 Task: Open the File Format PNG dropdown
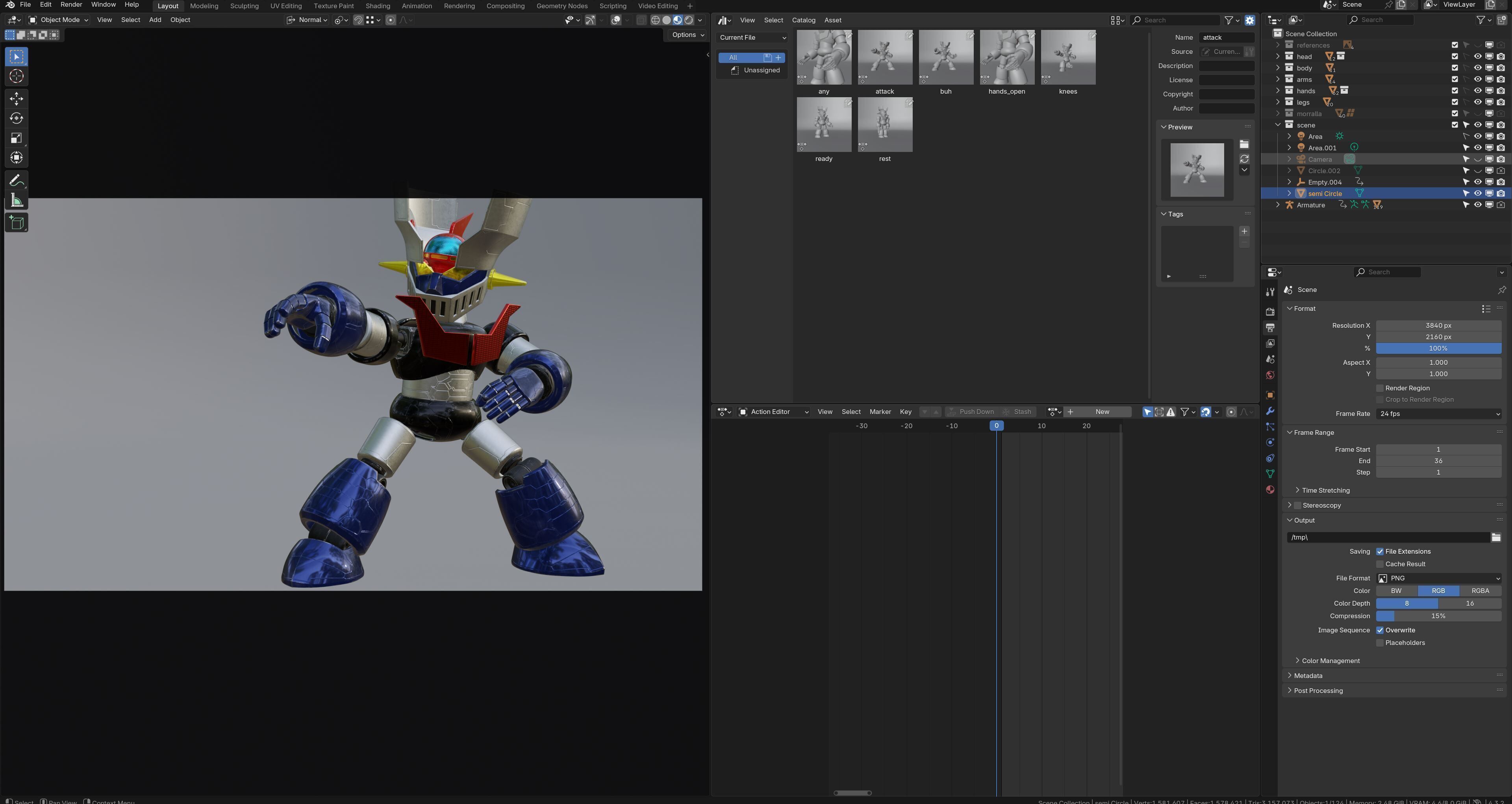(x=1439, y=578)
